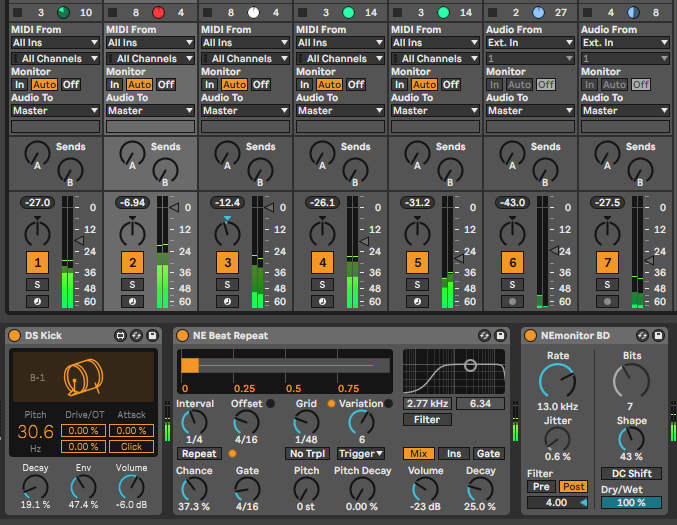Arm track 6 for recording
677x525 pixels.
[x=512, y=301]
